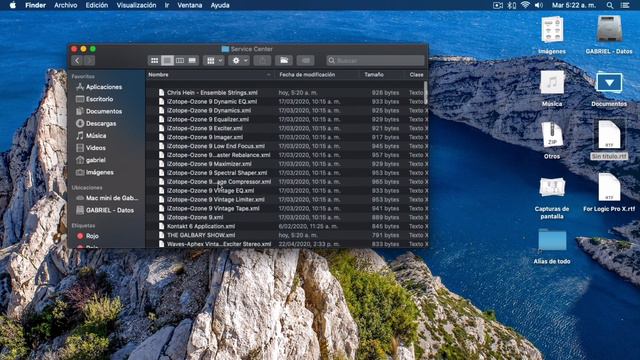Select iZotope-Ozone 9 Dynamics.xml file
This screenshot has width=640, height=360.
pos(209,111)
